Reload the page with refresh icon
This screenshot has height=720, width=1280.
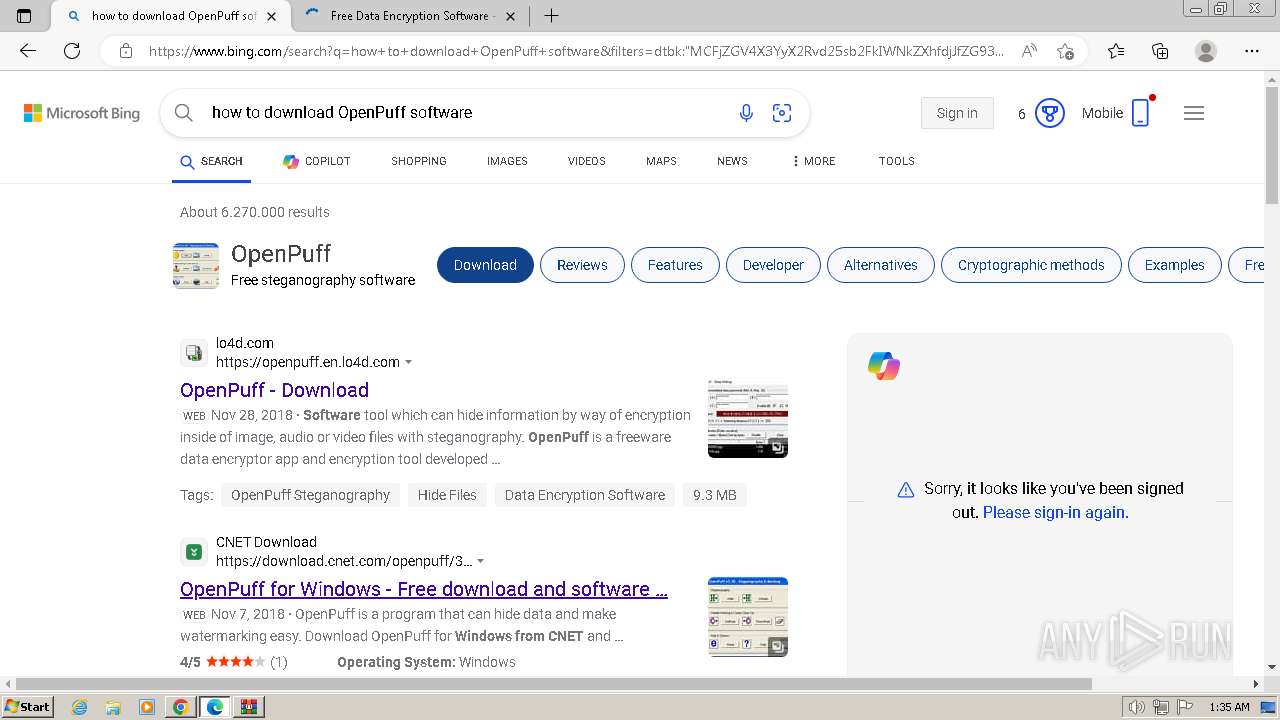72,51
